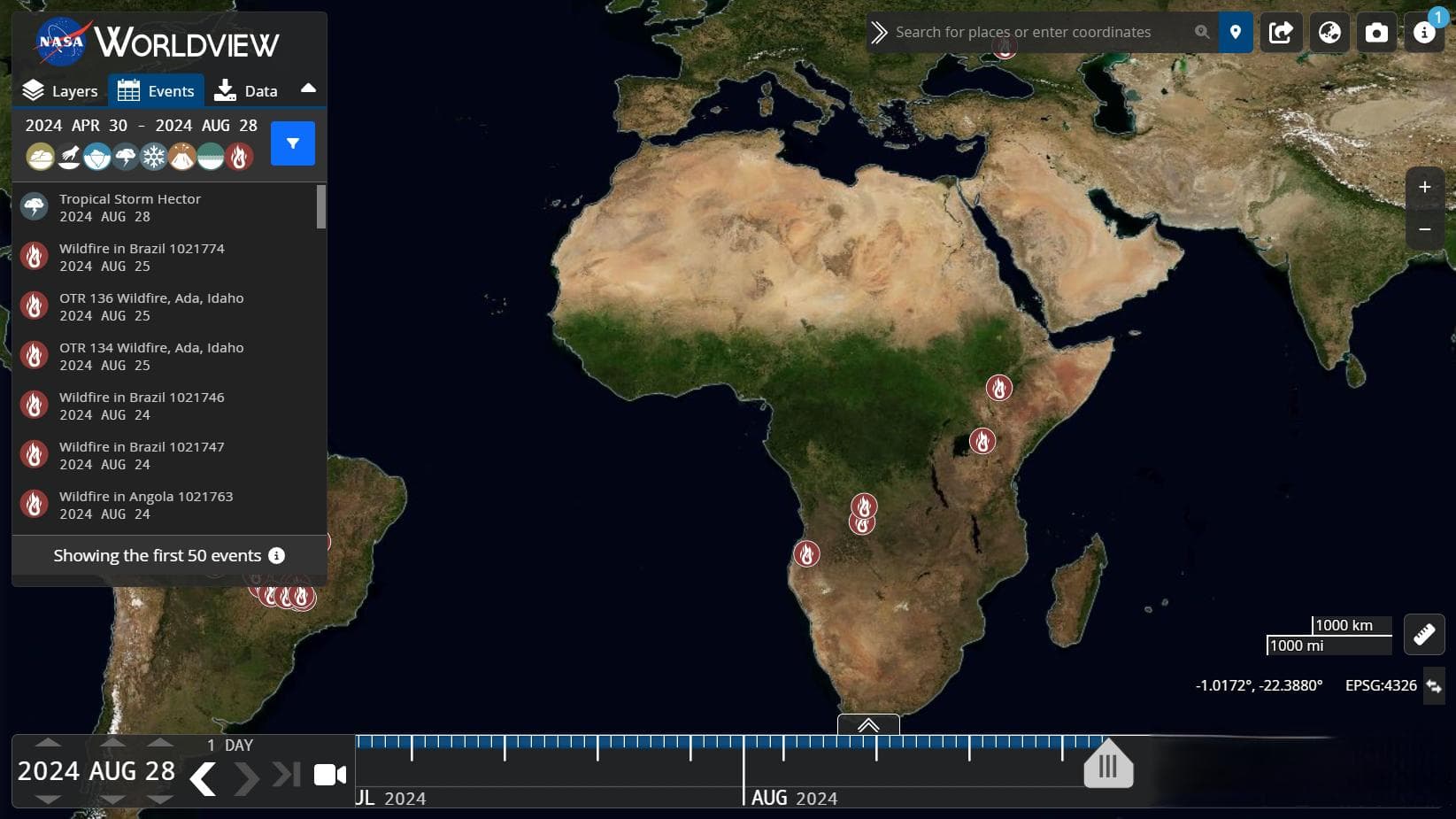Select OTR 136 Wildfire, Ada, Idaho
Image resolution: width=1456 pixels, height=819 pixels.
click(165, 306)
